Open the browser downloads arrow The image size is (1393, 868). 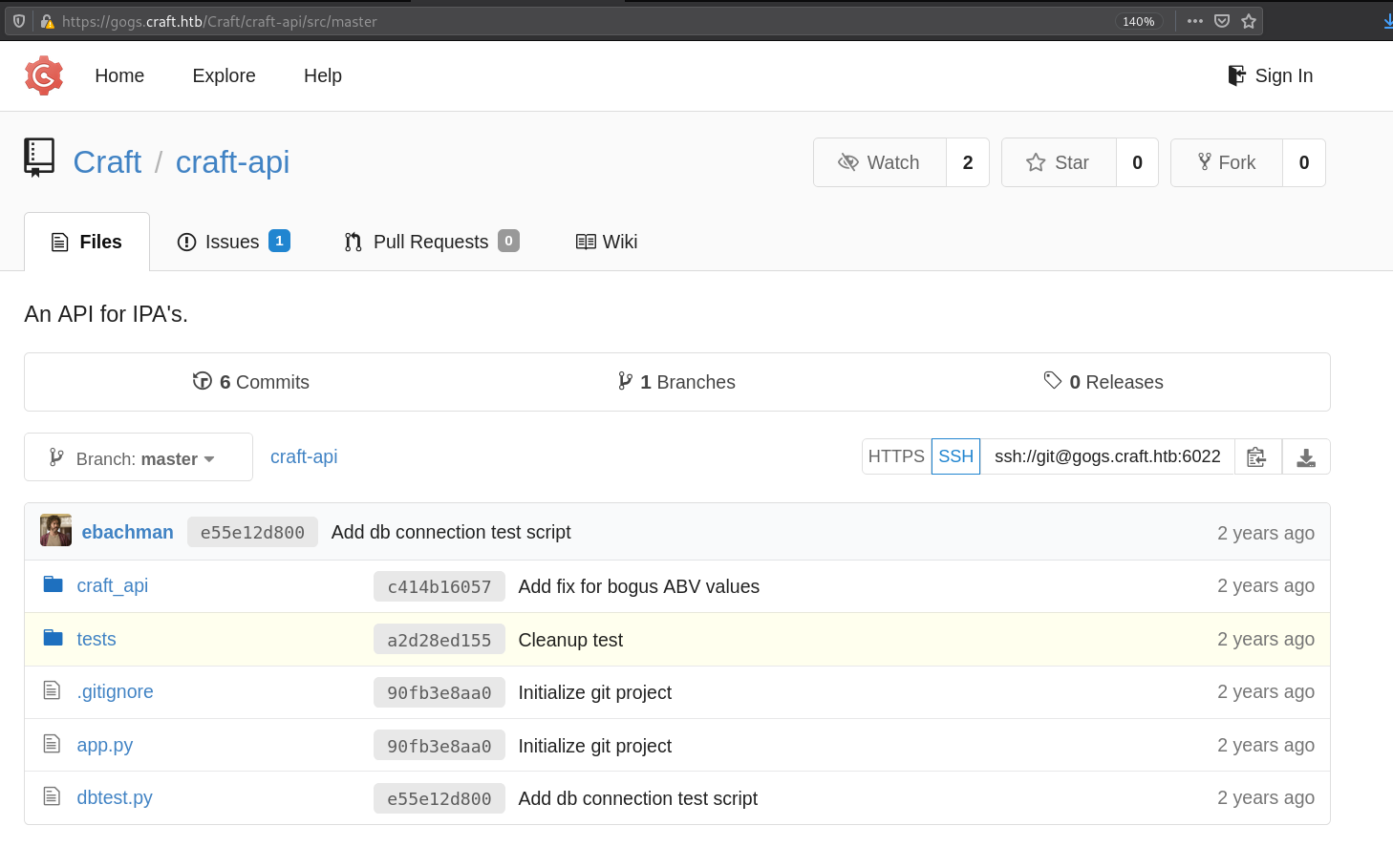1387,21
